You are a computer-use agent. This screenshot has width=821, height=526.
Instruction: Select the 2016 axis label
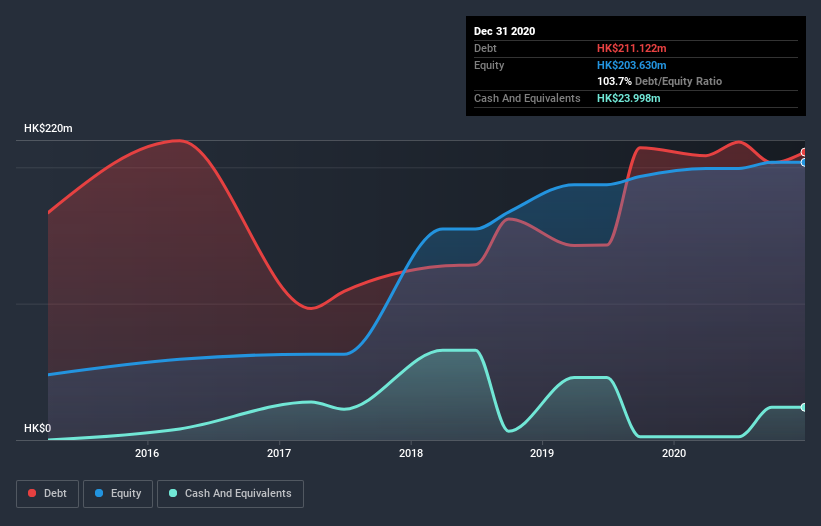click(147, 453)
